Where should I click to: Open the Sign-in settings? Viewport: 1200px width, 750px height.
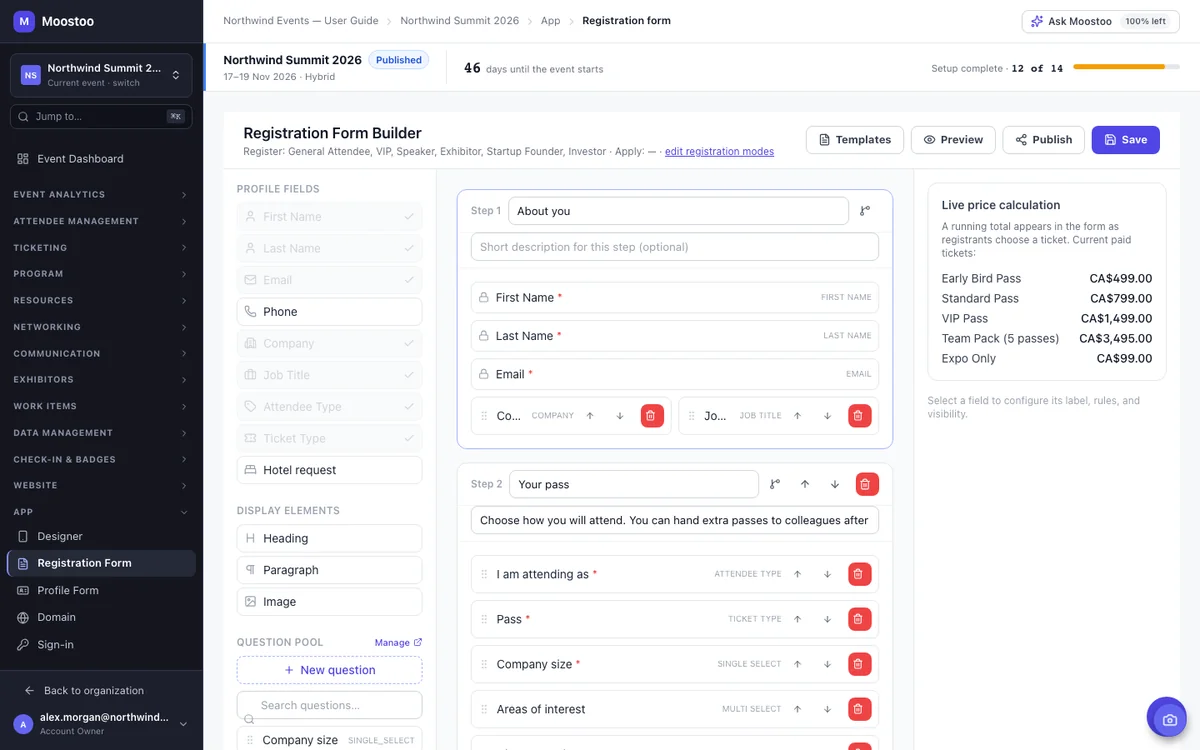coord(101,645)
